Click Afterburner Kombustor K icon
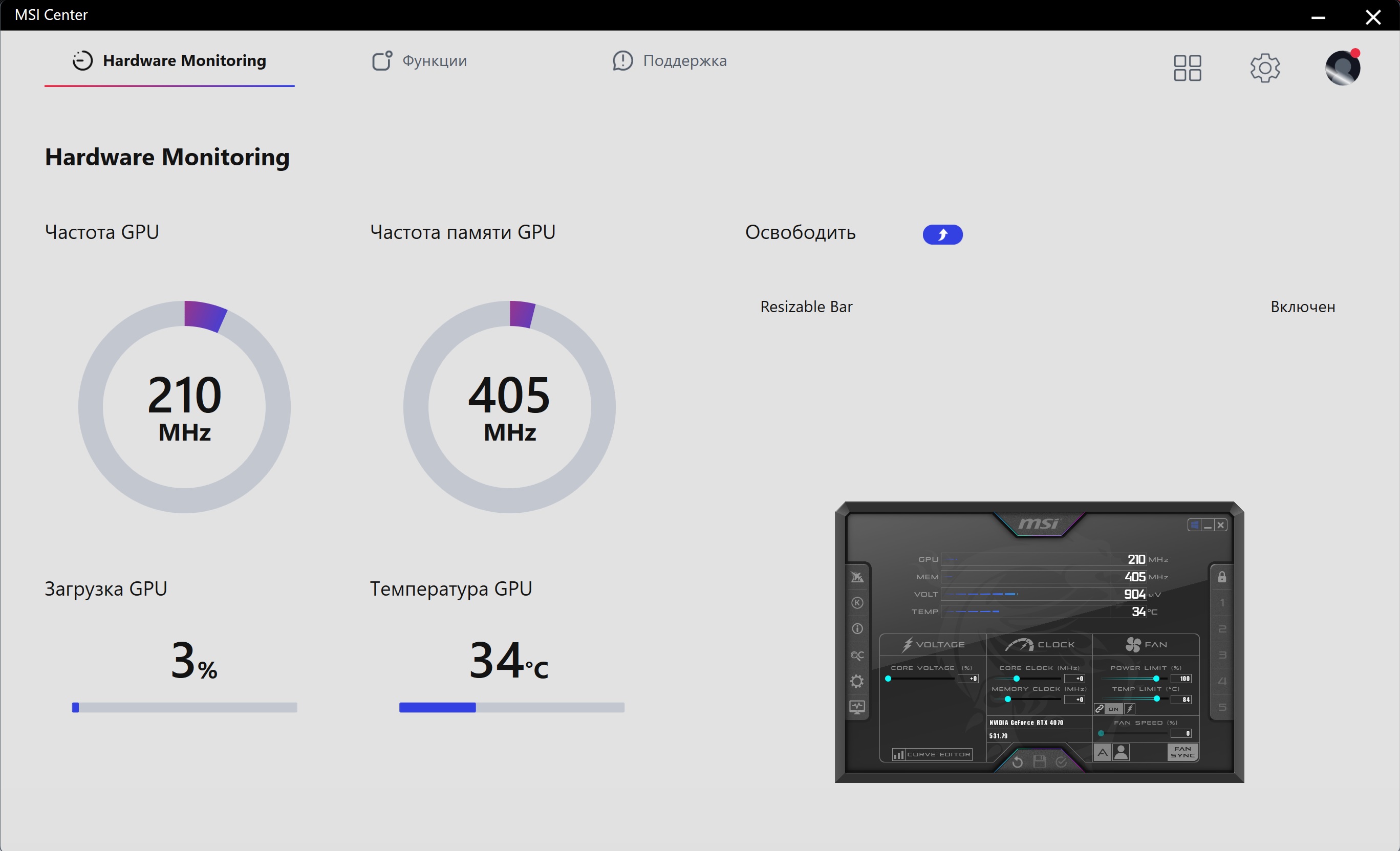The width and height of the screenshot is (1400, 851). click(857, 603)
